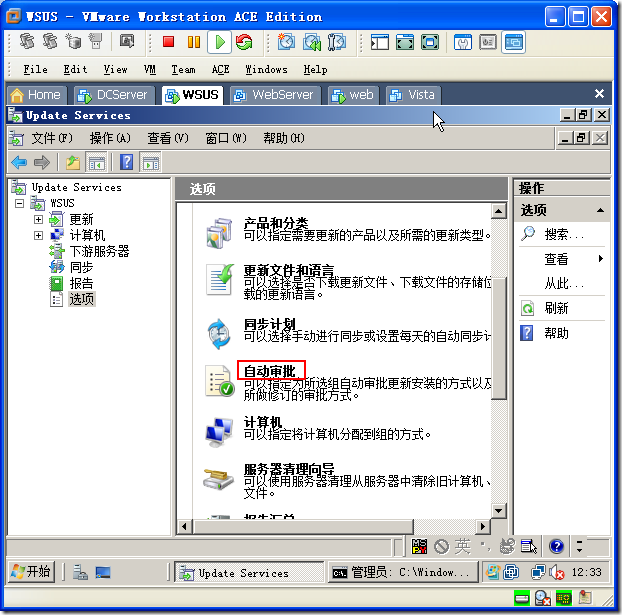This screenshot has width=622, height=615.
Task: Click the 同步计划 clock icon
Action: (219, 334)
